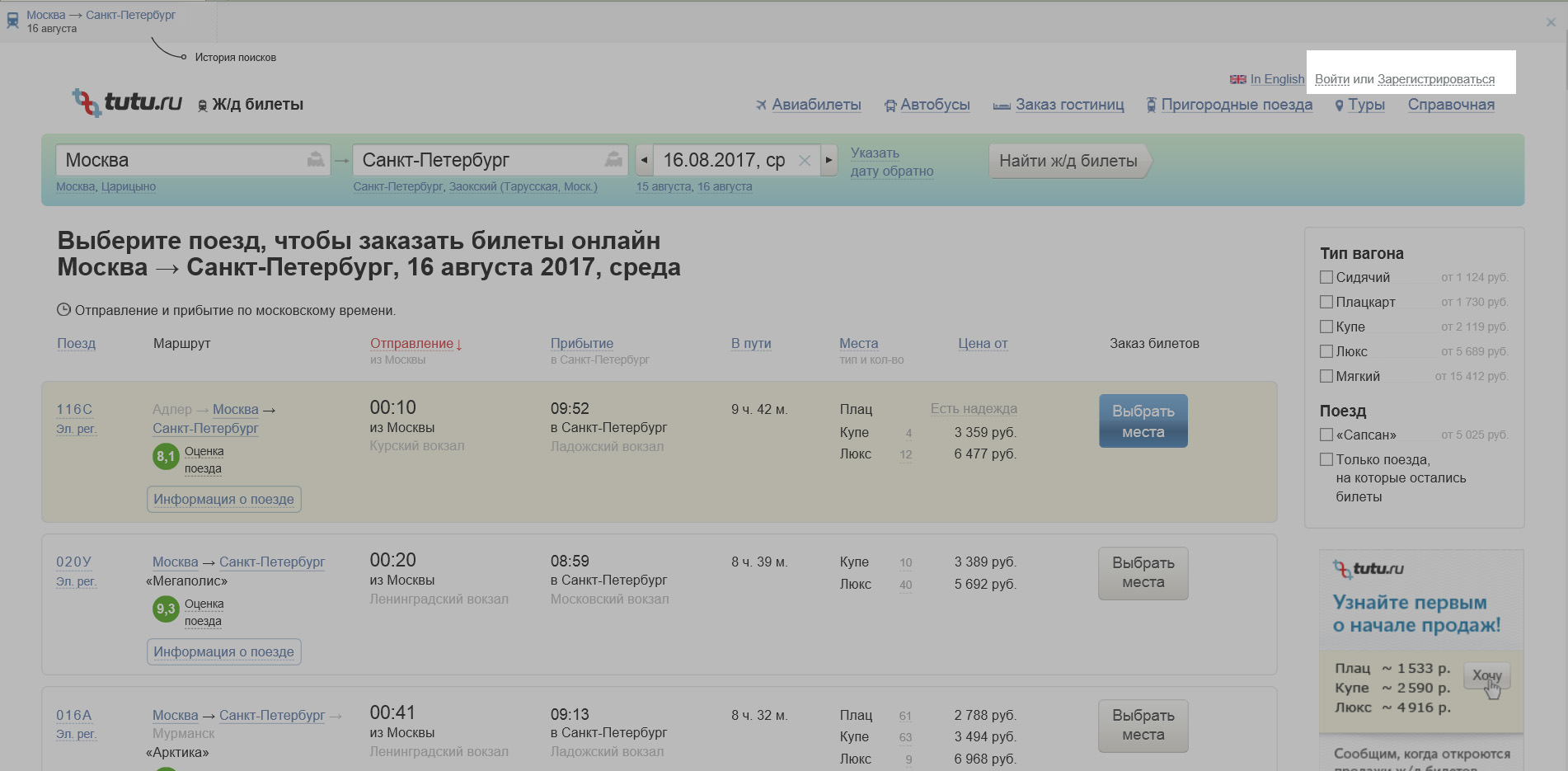Click the UK flag language icon
This screenshot has width=1568, height=771.
(x=1237, y=79)
